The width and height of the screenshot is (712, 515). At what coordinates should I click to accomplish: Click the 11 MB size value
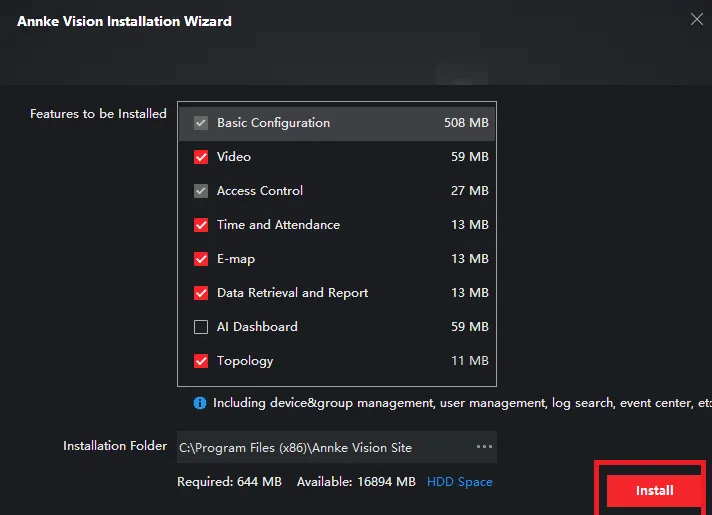coord(470,361)
